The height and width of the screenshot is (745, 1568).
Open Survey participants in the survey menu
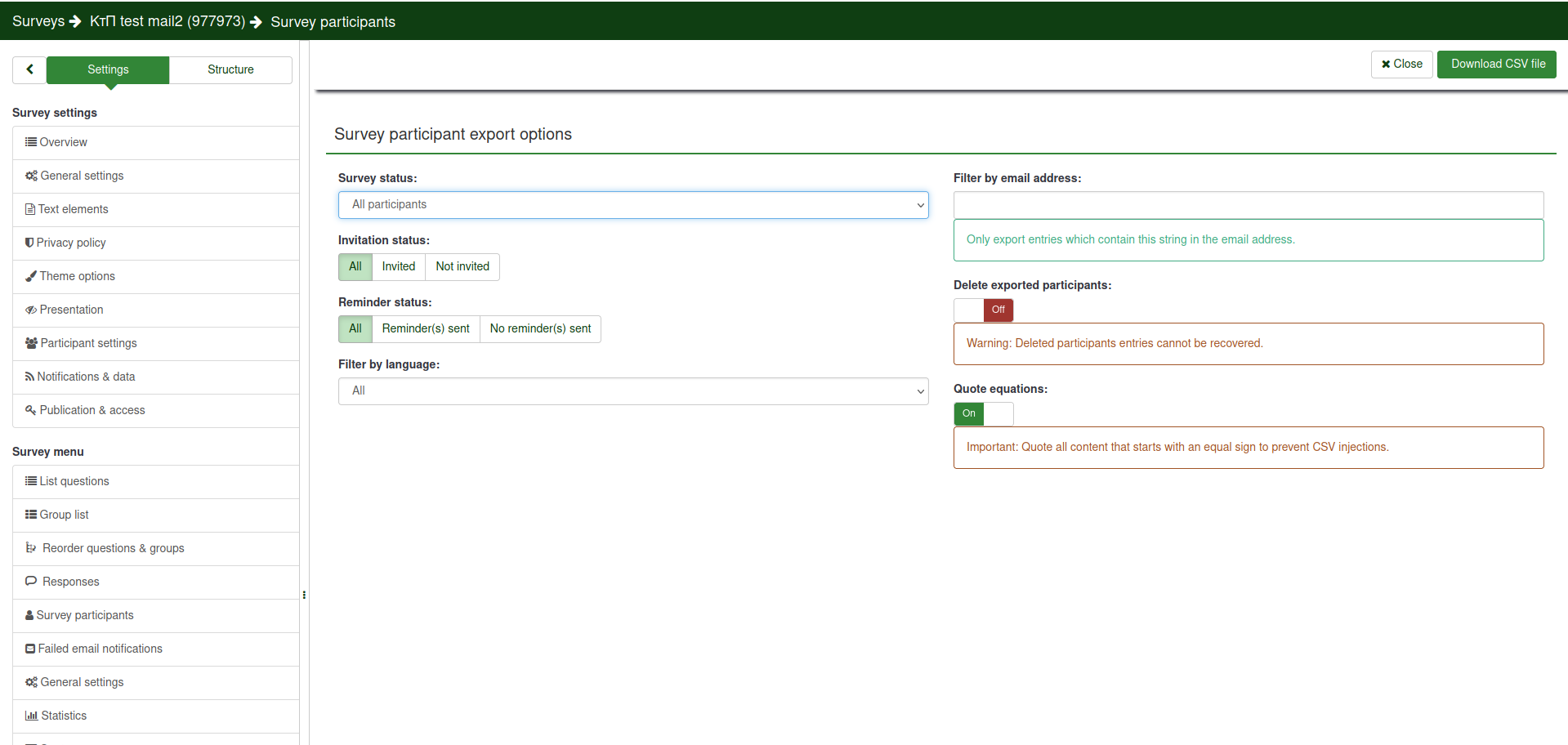[85, 615]
